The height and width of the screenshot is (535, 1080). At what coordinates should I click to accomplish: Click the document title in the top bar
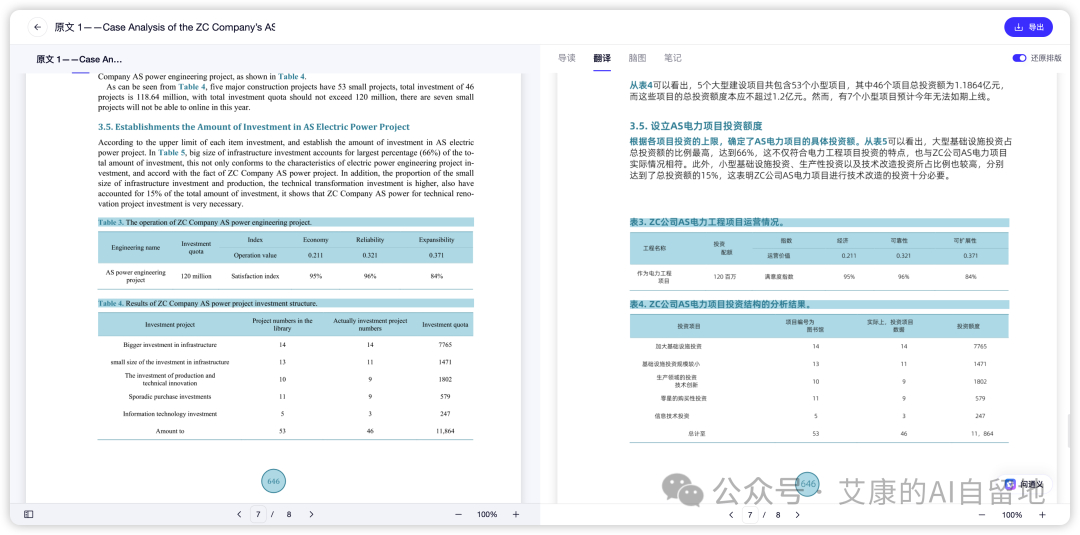(x=165, y=28)
